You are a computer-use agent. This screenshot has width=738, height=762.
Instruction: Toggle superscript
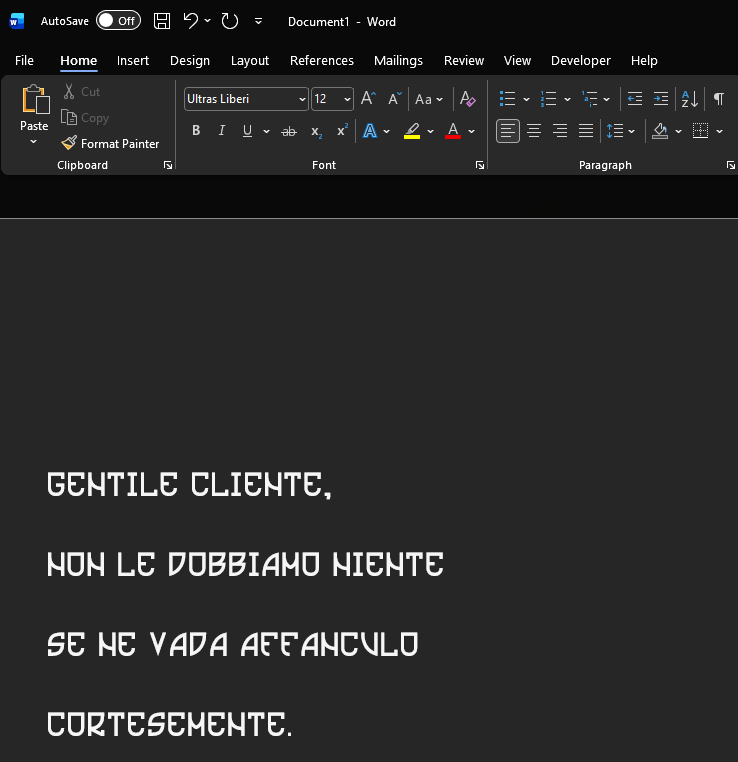coord(343,130)
